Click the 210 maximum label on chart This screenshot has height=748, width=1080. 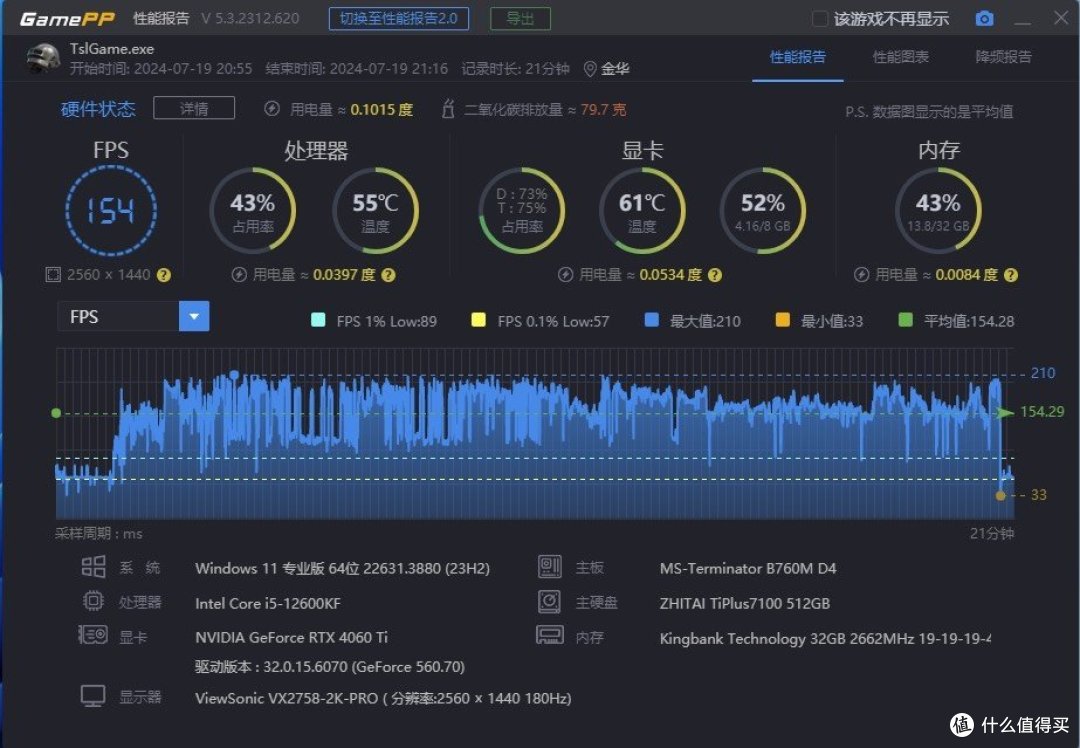1042,373
